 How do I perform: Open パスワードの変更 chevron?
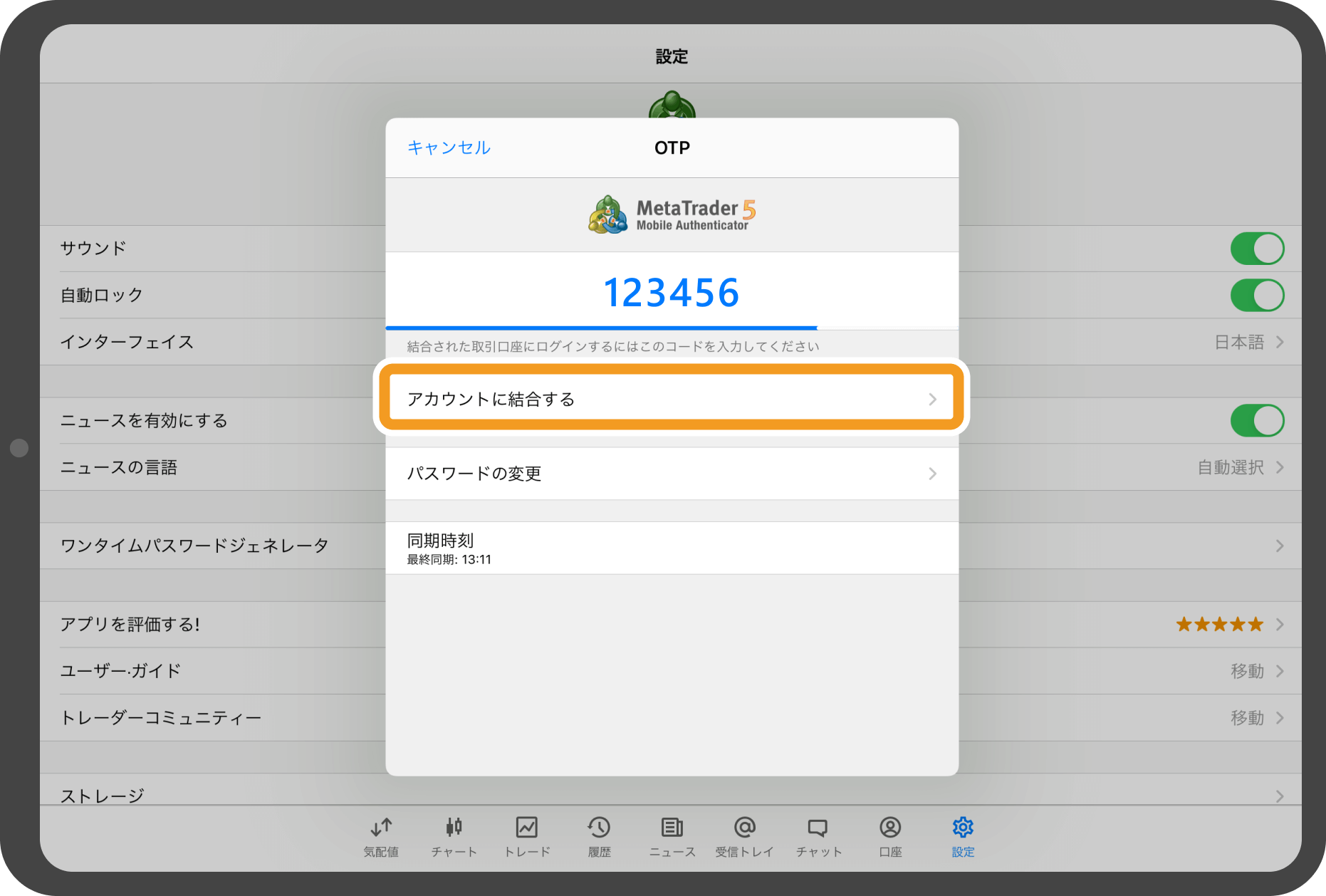coord(932,474)
